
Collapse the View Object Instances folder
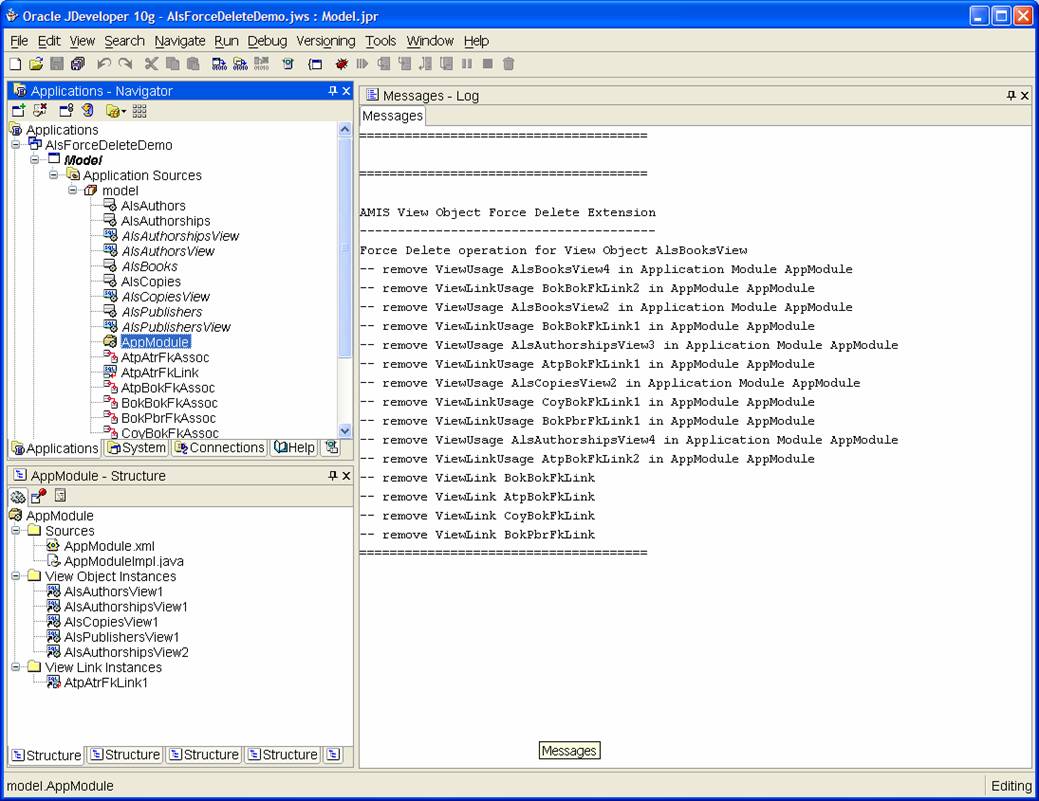[16, 576]
